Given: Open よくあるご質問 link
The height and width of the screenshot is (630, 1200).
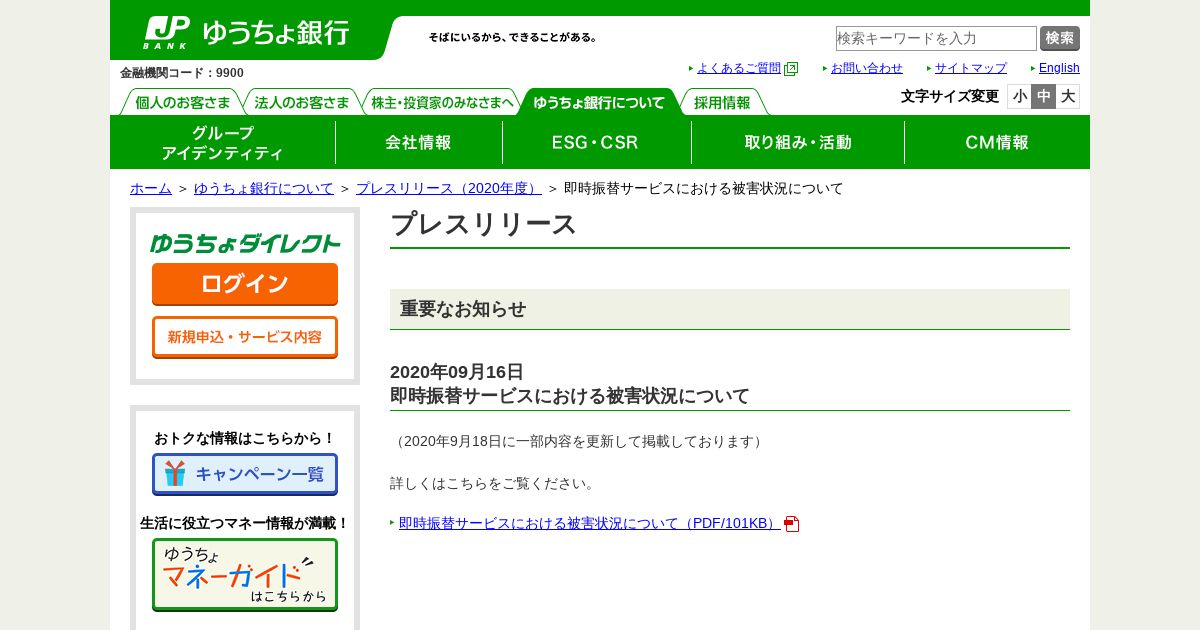Looking at the screenshot, I should [x=739, y=68].
